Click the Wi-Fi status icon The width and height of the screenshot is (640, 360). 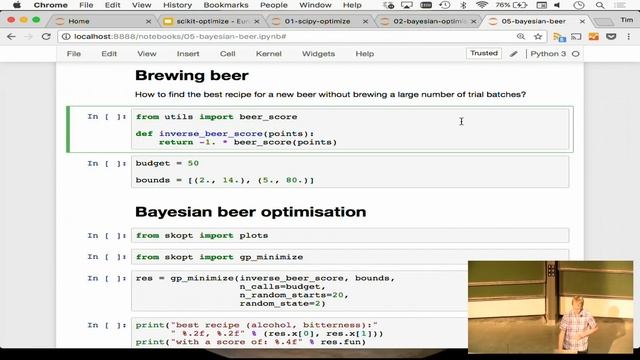(482, 5)
